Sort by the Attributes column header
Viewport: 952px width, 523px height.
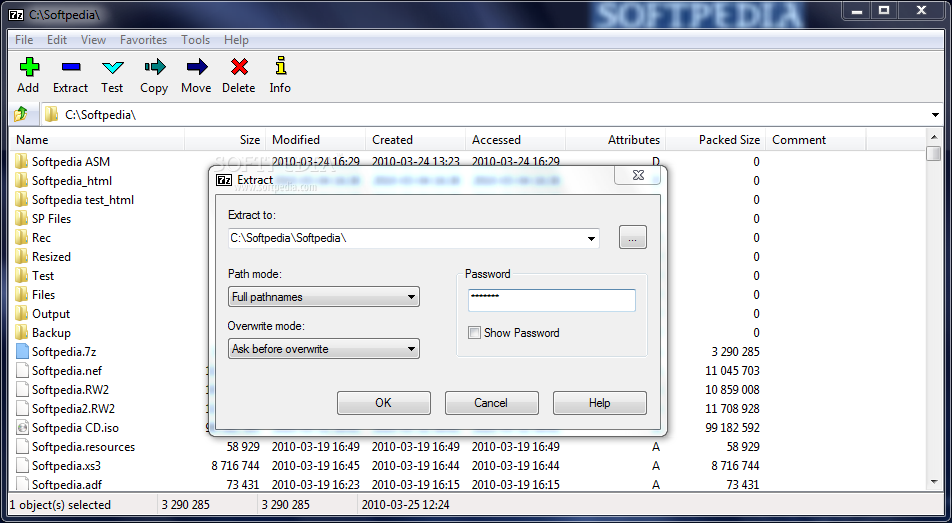point(616,140)
